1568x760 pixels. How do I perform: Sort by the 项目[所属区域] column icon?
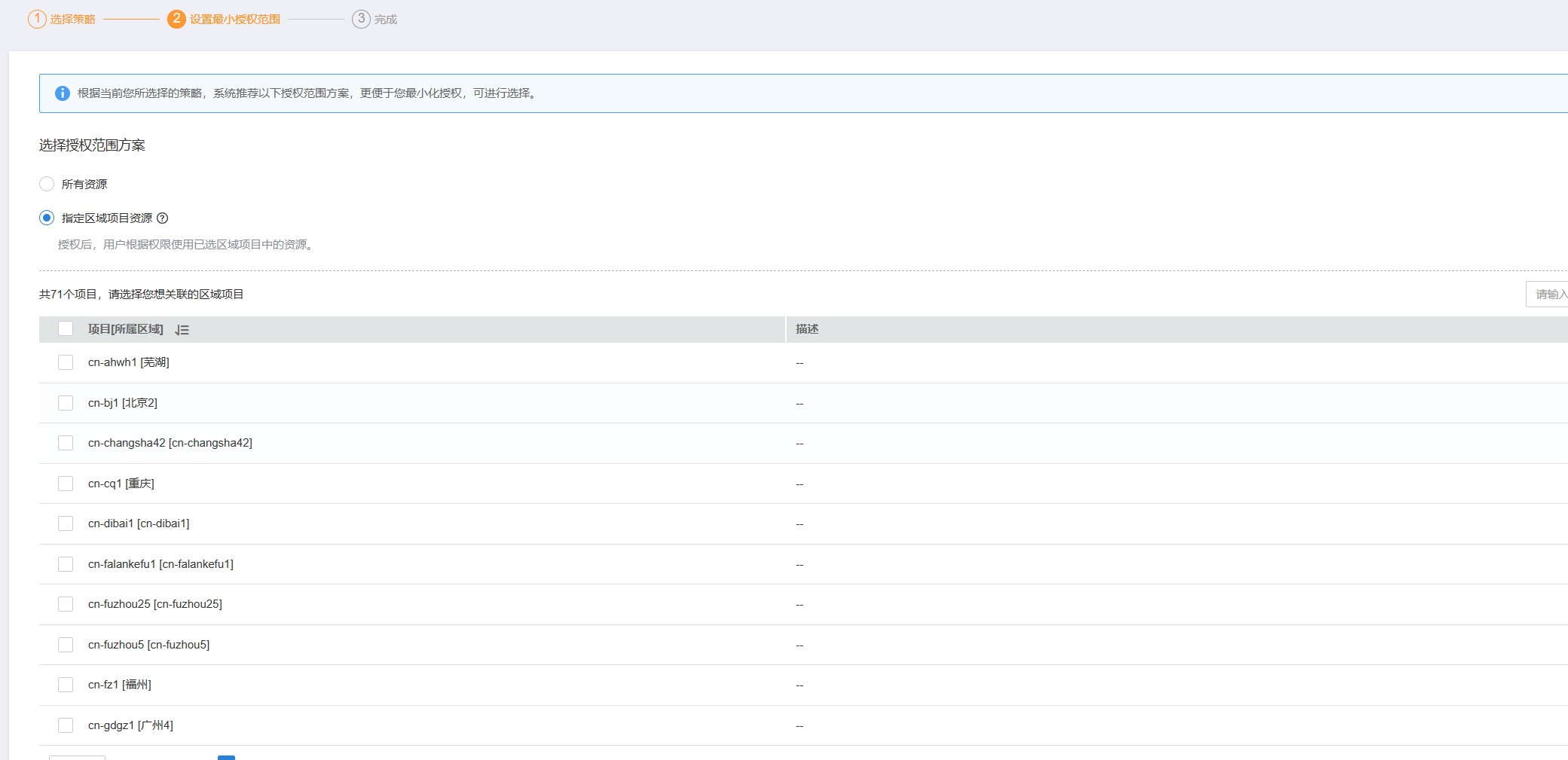coord(182,330)
